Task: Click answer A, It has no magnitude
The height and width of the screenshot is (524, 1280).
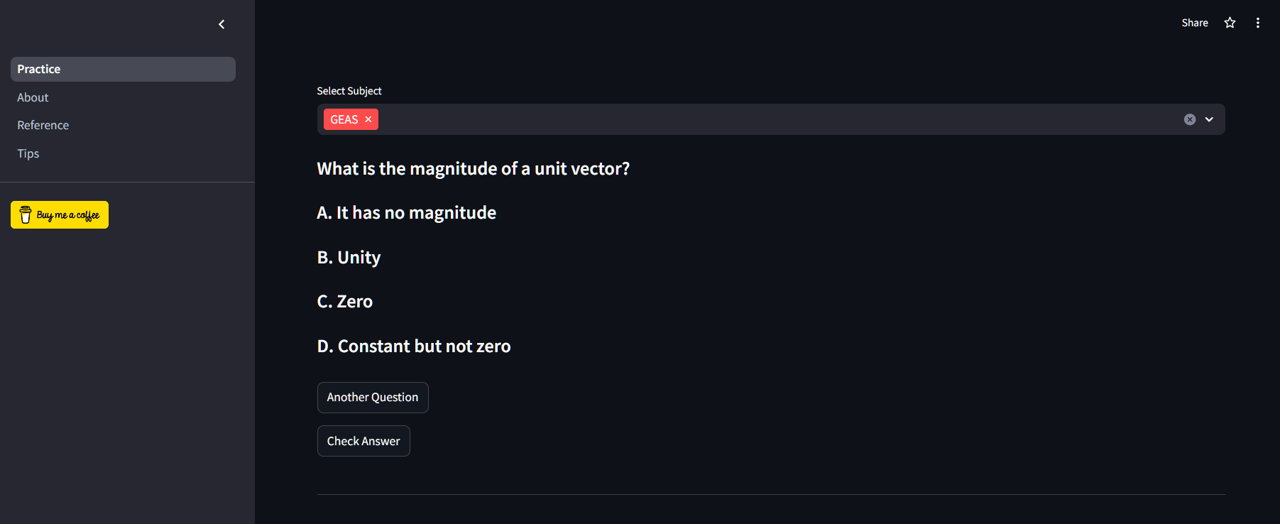Action: pos(406,212)
